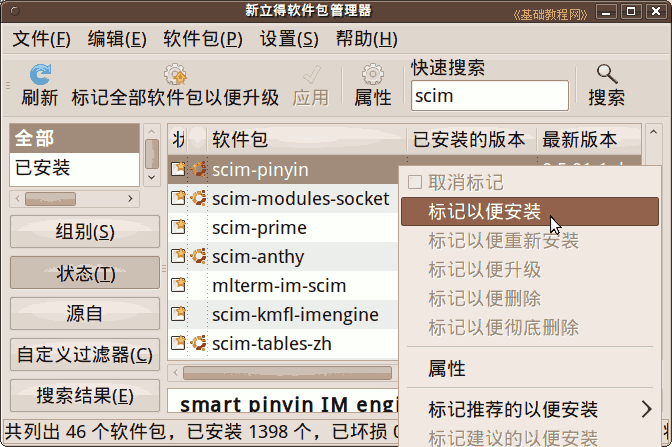Click the 组别(S) filter button

[85, 232]
